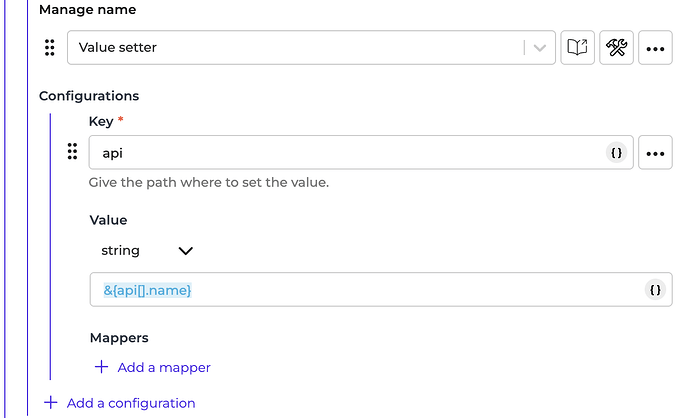This screenshot has width=690, height=418.
Task: Click the Add a configuration link
Action: 131,403
